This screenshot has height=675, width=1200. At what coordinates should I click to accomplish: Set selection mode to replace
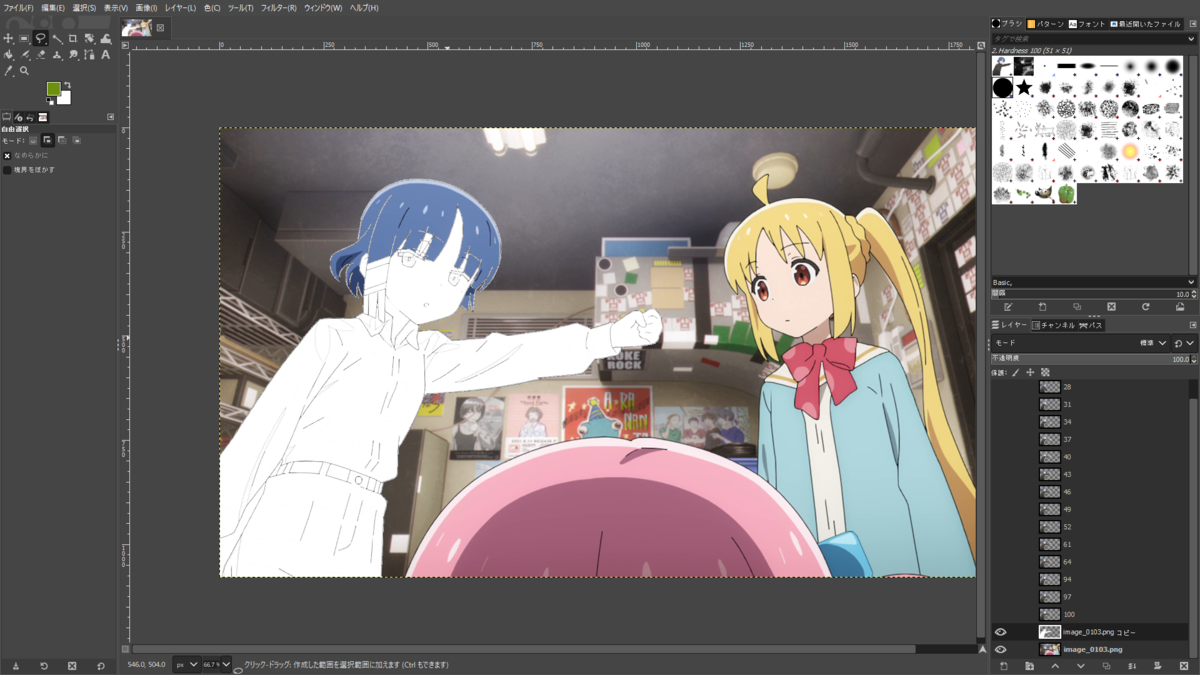click(33, 140)
